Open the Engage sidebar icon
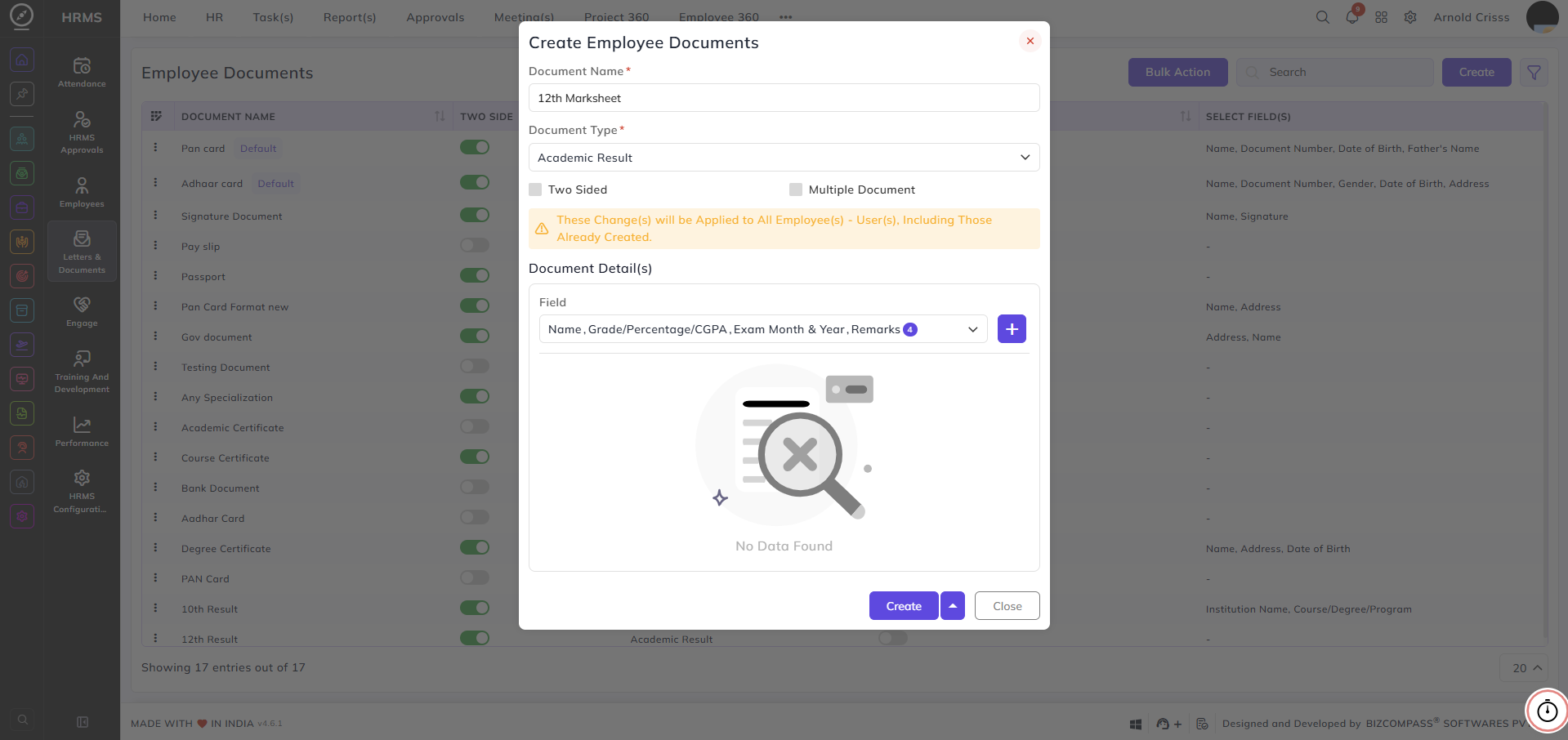 click(x=82, y=305)
